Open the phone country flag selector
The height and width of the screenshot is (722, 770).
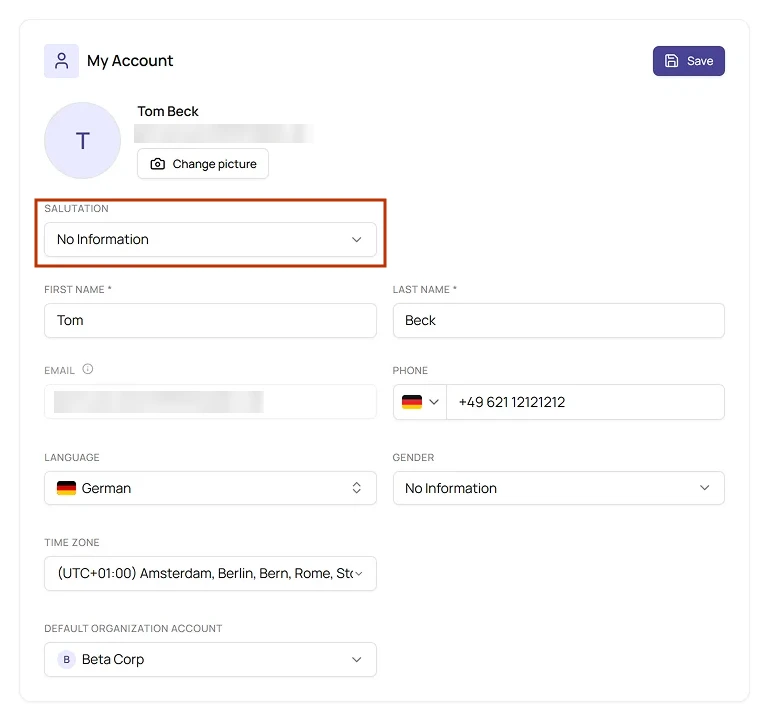coord(420,402)
